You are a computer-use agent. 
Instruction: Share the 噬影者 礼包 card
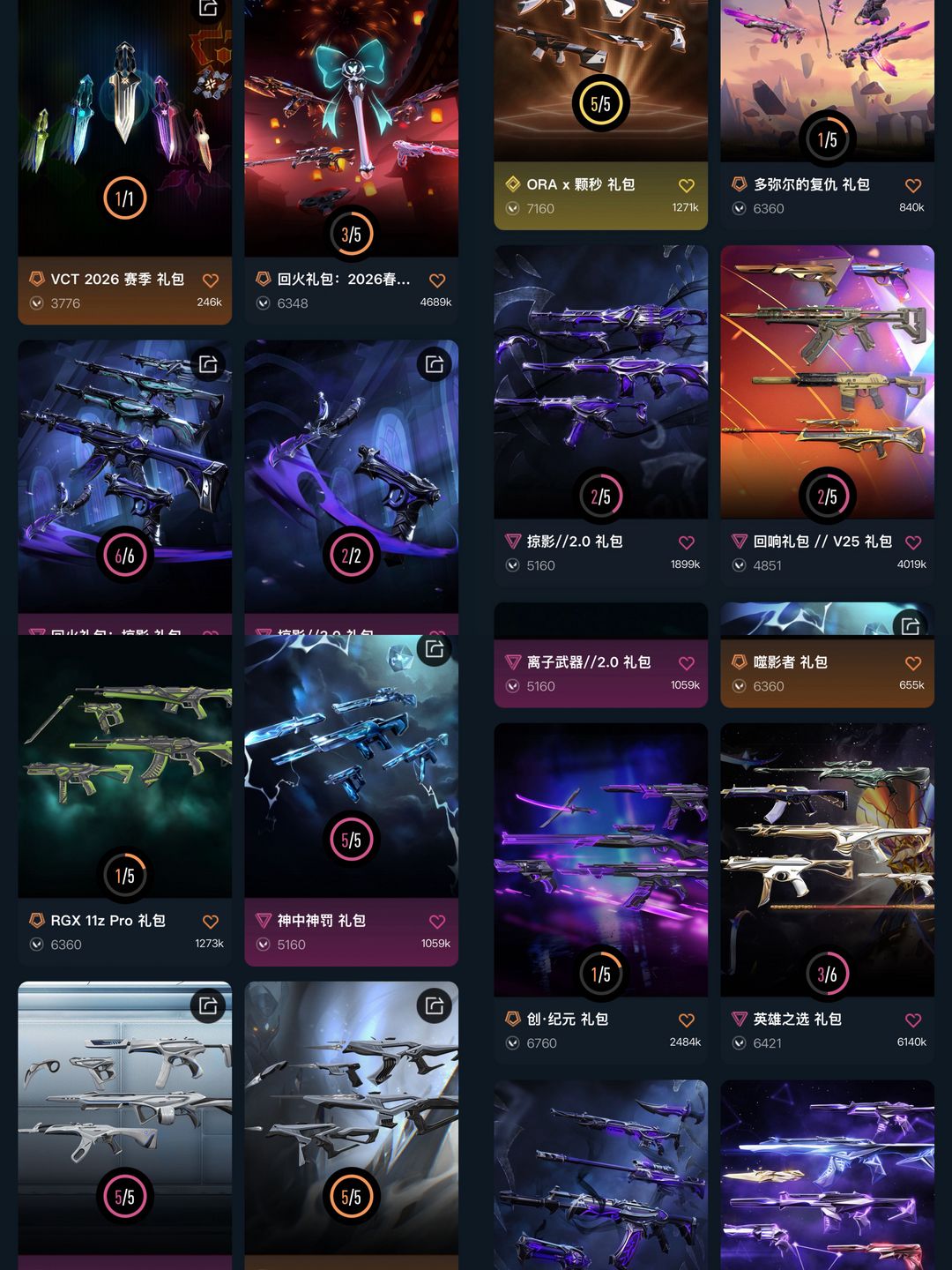click(x=911, y=624)
